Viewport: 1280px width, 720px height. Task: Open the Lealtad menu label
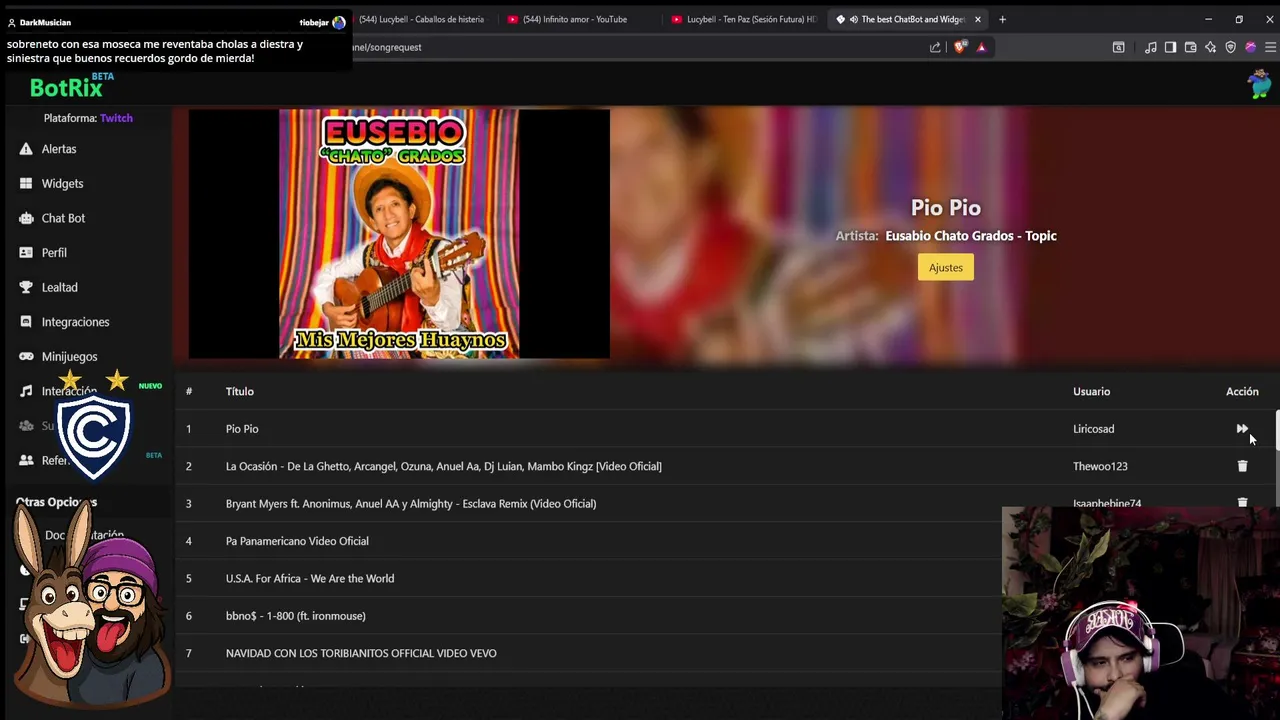tap(59, 287)
